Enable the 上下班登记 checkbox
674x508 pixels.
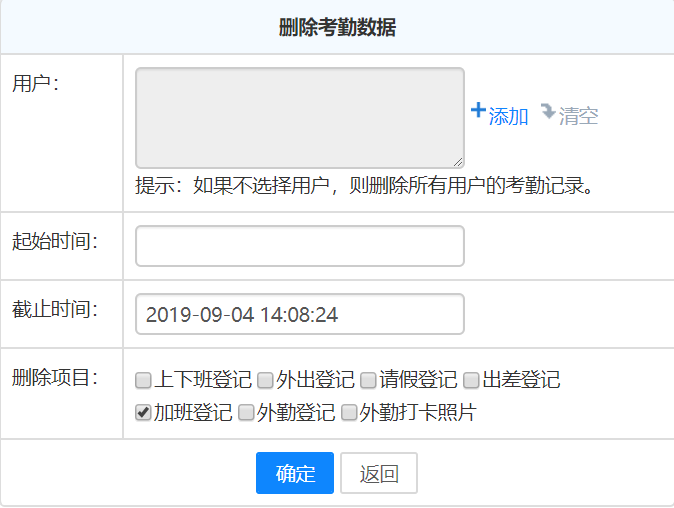click(x=143, y=380)
